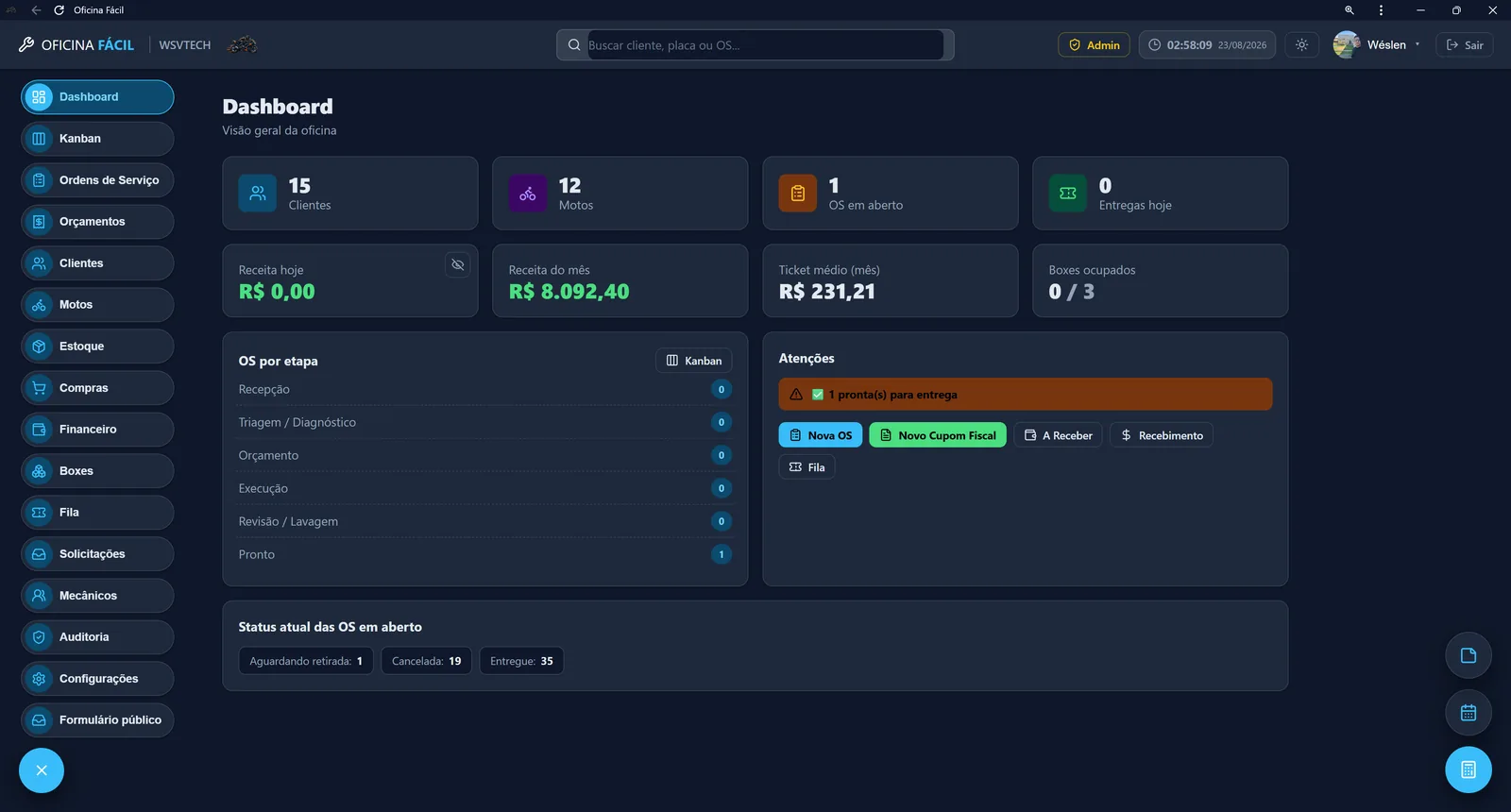The height and width of the screenshot is (812, 1511).
Task: Click the Aguardando retirada: 1 status chip
Action: (x=306, y=661)
